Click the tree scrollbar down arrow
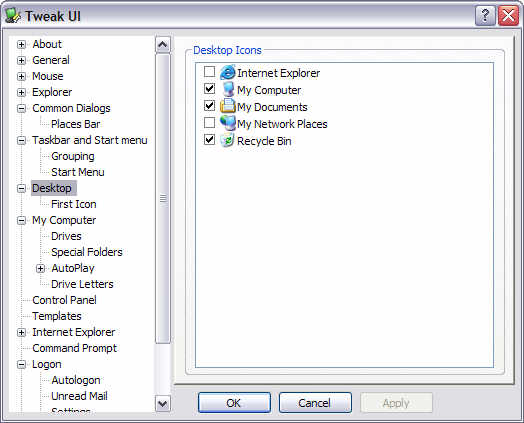The image size is (524, 423). [163, 403]
